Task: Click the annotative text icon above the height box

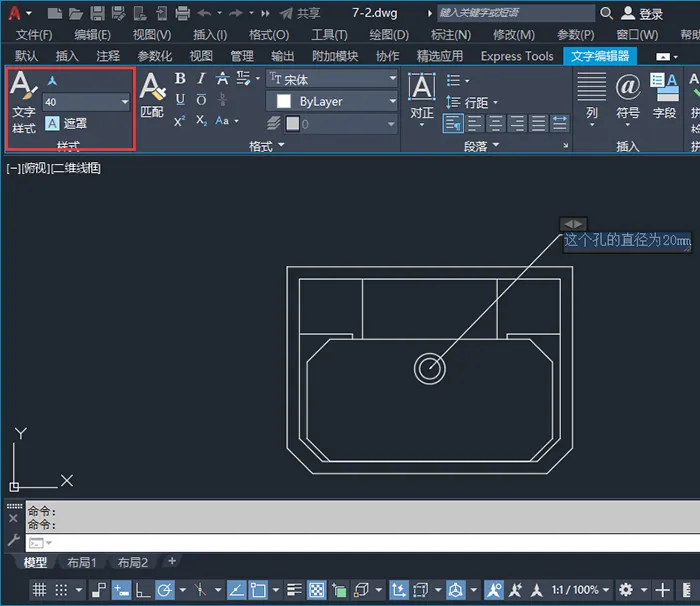Action: tap(52, 81)
